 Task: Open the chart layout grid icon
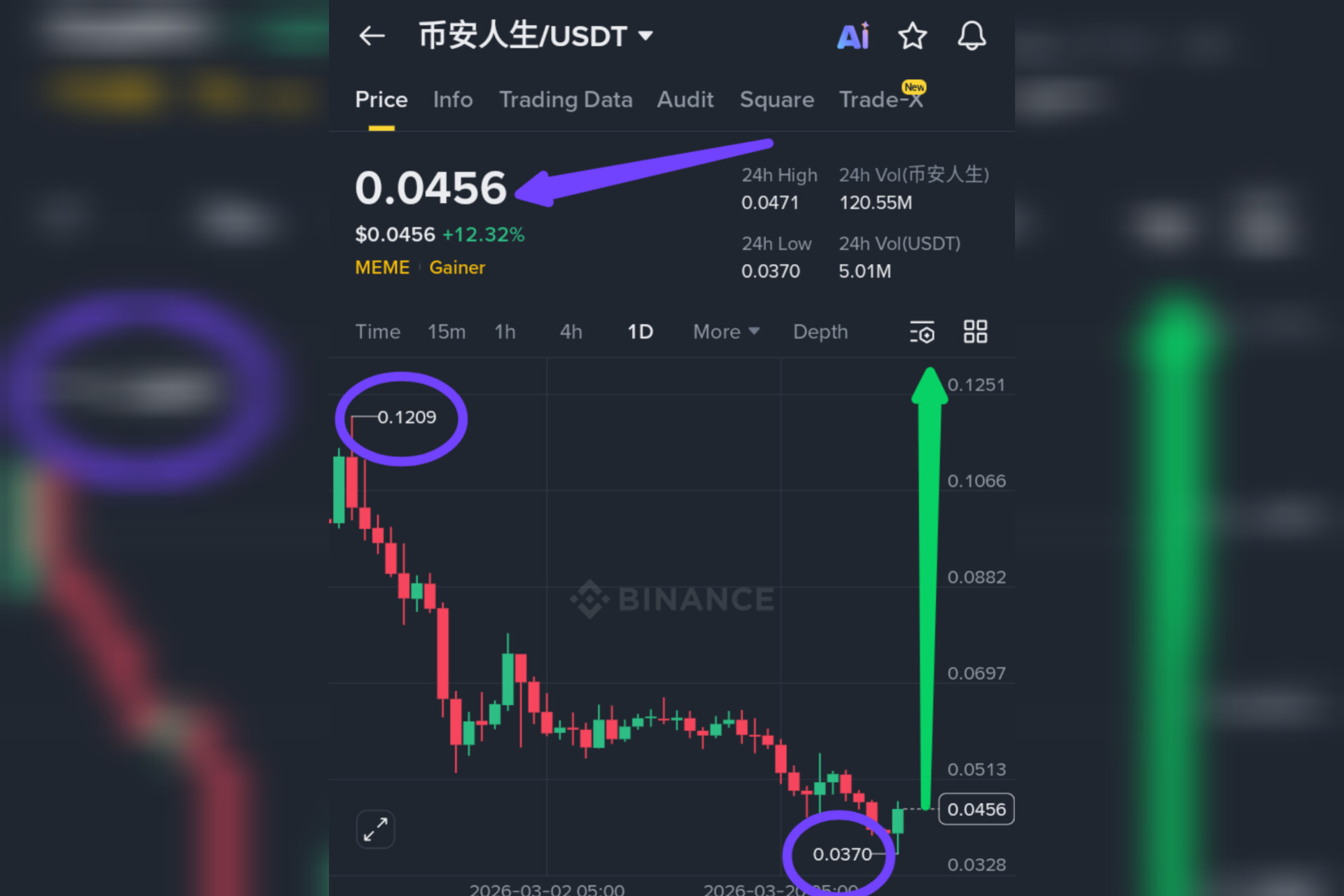click(975, 332)
